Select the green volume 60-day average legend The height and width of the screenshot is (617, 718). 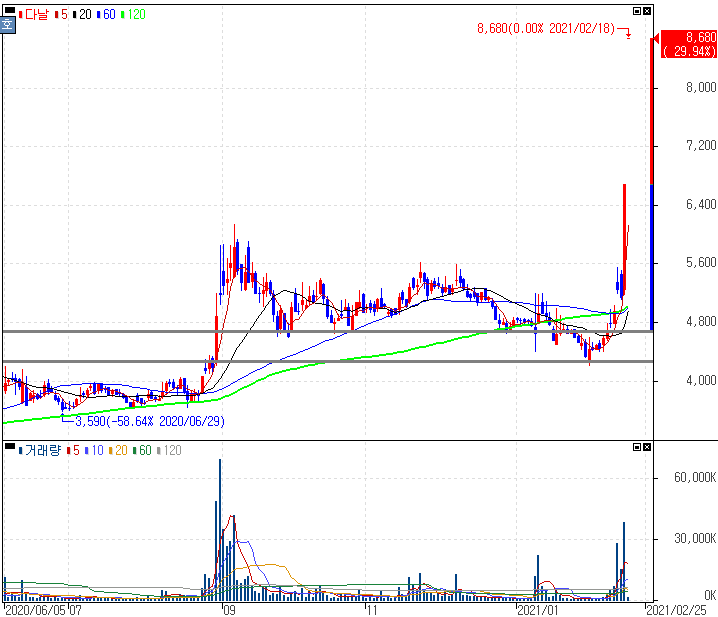[142, 451]
